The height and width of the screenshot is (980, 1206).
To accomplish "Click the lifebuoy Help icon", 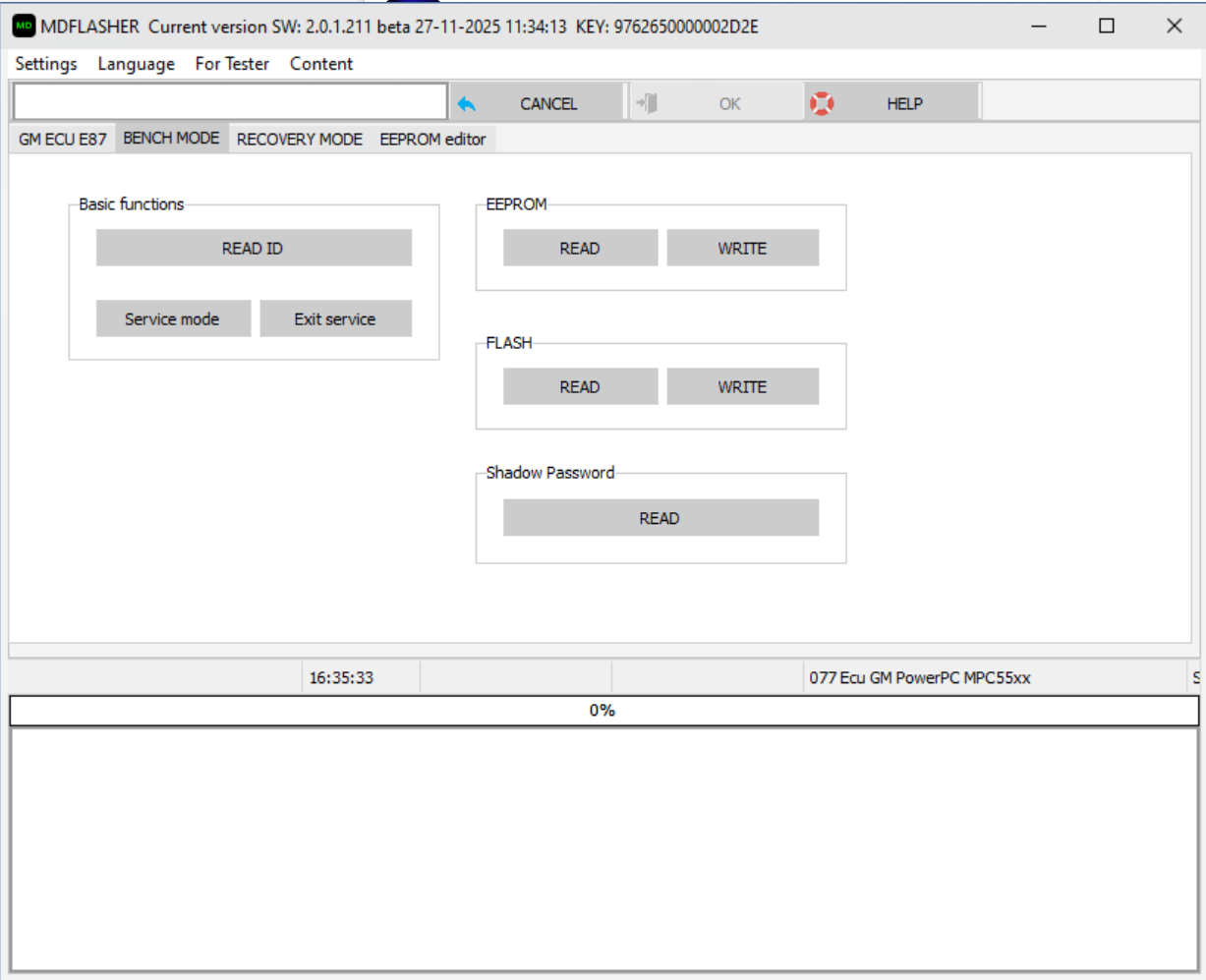I will [x=822, y=104].
